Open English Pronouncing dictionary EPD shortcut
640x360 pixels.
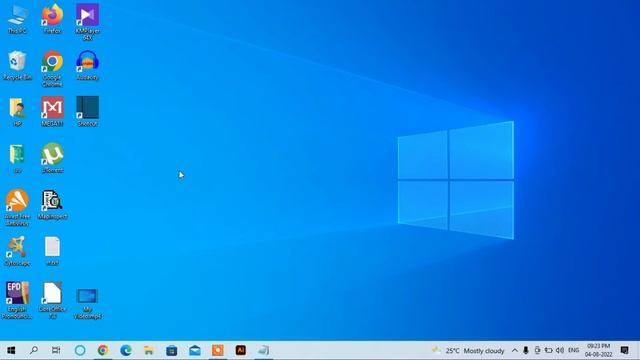click(17, 300)
